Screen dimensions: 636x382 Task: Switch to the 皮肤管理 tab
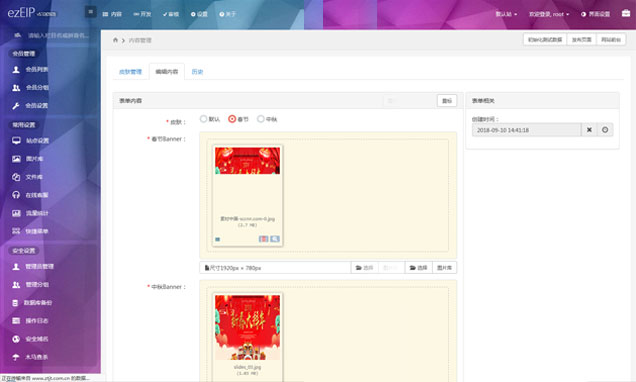point(130,72)
